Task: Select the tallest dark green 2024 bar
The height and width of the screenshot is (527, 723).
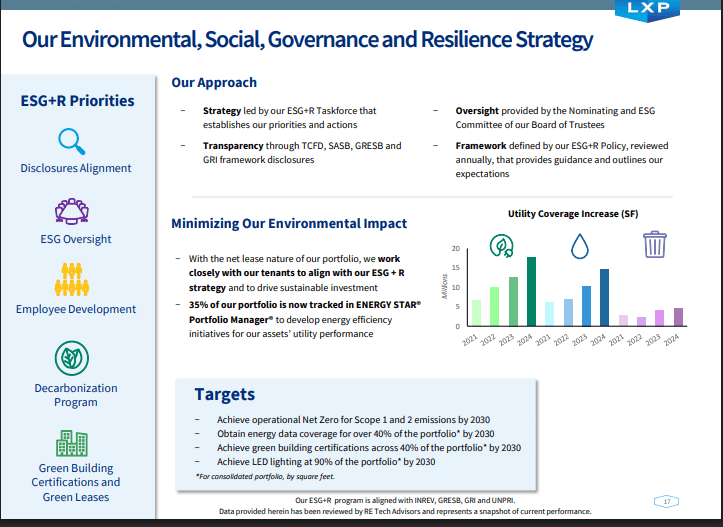Action: point(532,292)
